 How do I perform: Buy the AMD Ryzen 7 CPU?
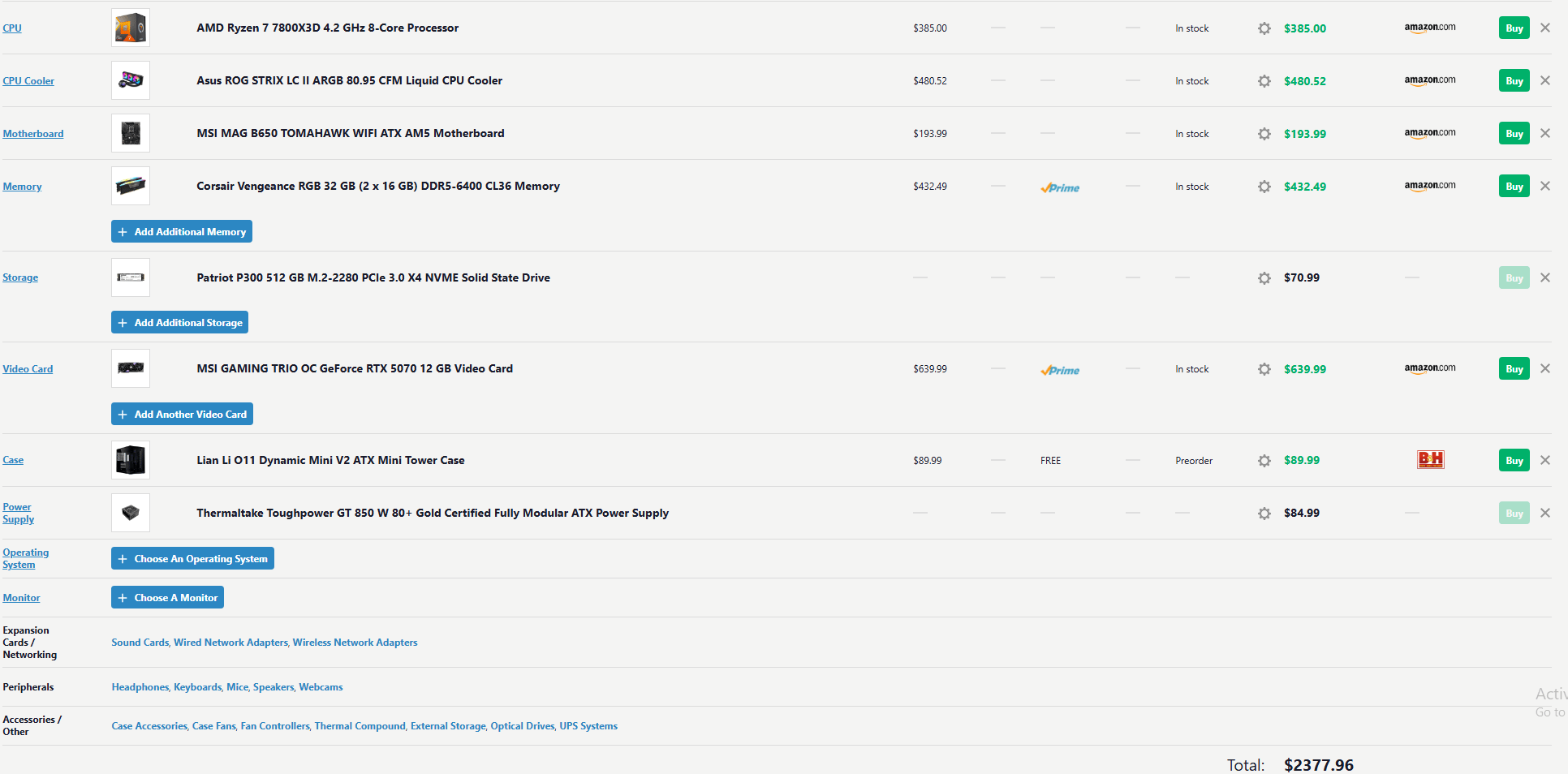(x=1514, y=28)
